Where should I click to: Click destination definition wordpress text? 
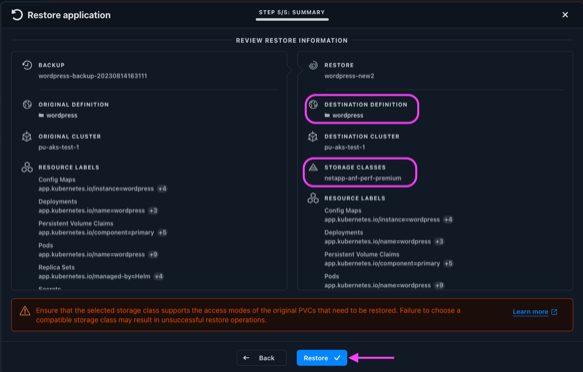click(x=348, y=116)
